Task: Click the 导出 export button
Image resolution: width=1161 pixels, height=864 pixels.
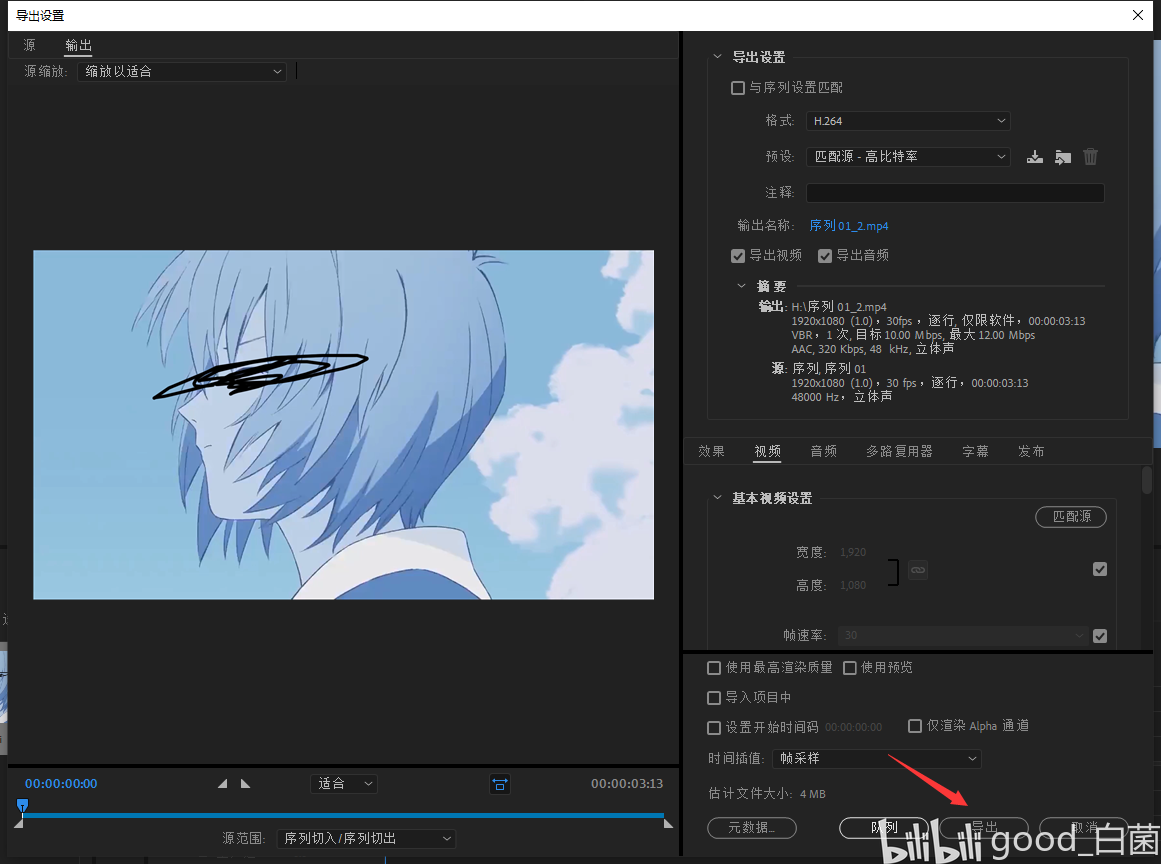Action: (x=984, y=828)
